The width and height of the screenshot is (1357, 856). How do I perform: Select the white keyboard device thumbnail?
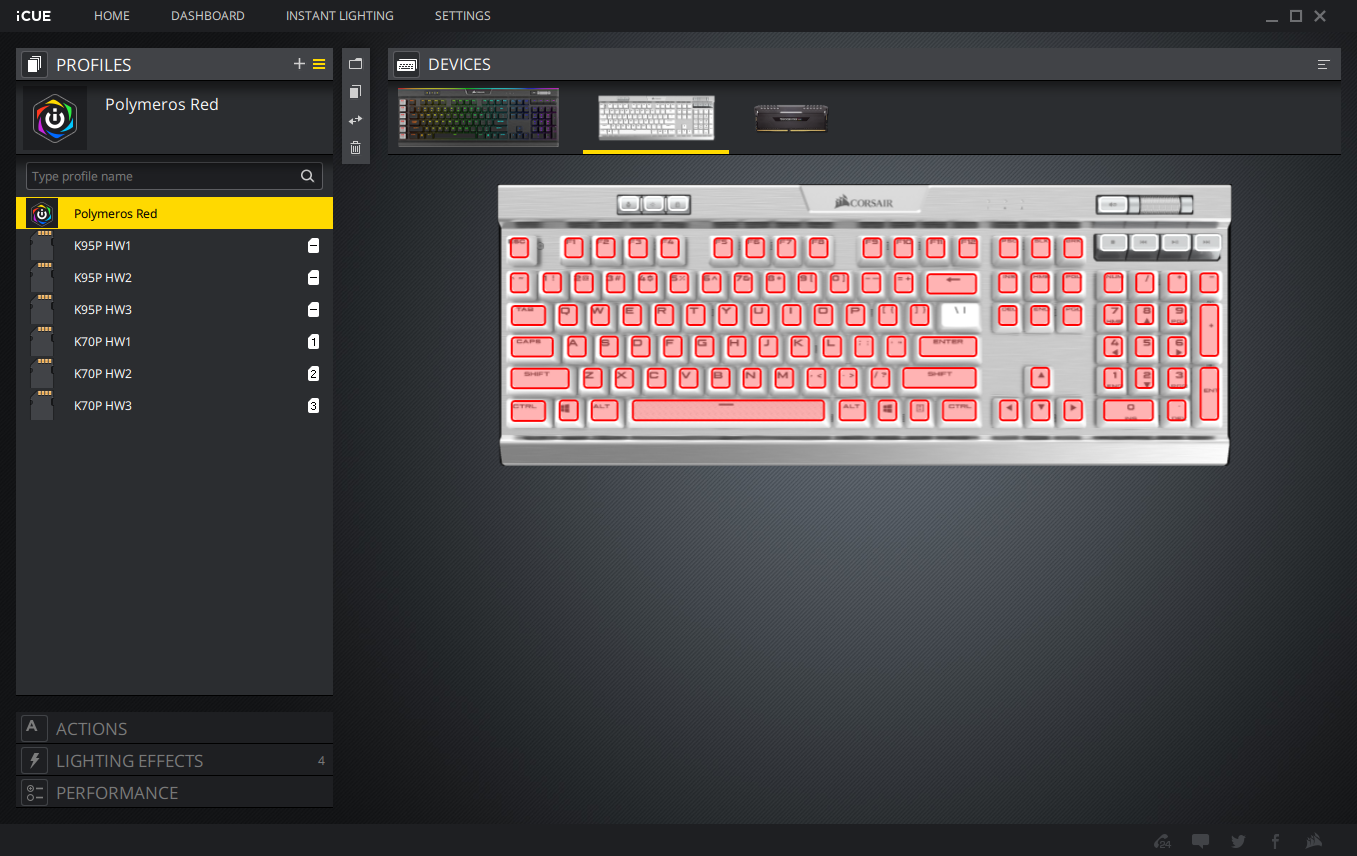(656, 118)
